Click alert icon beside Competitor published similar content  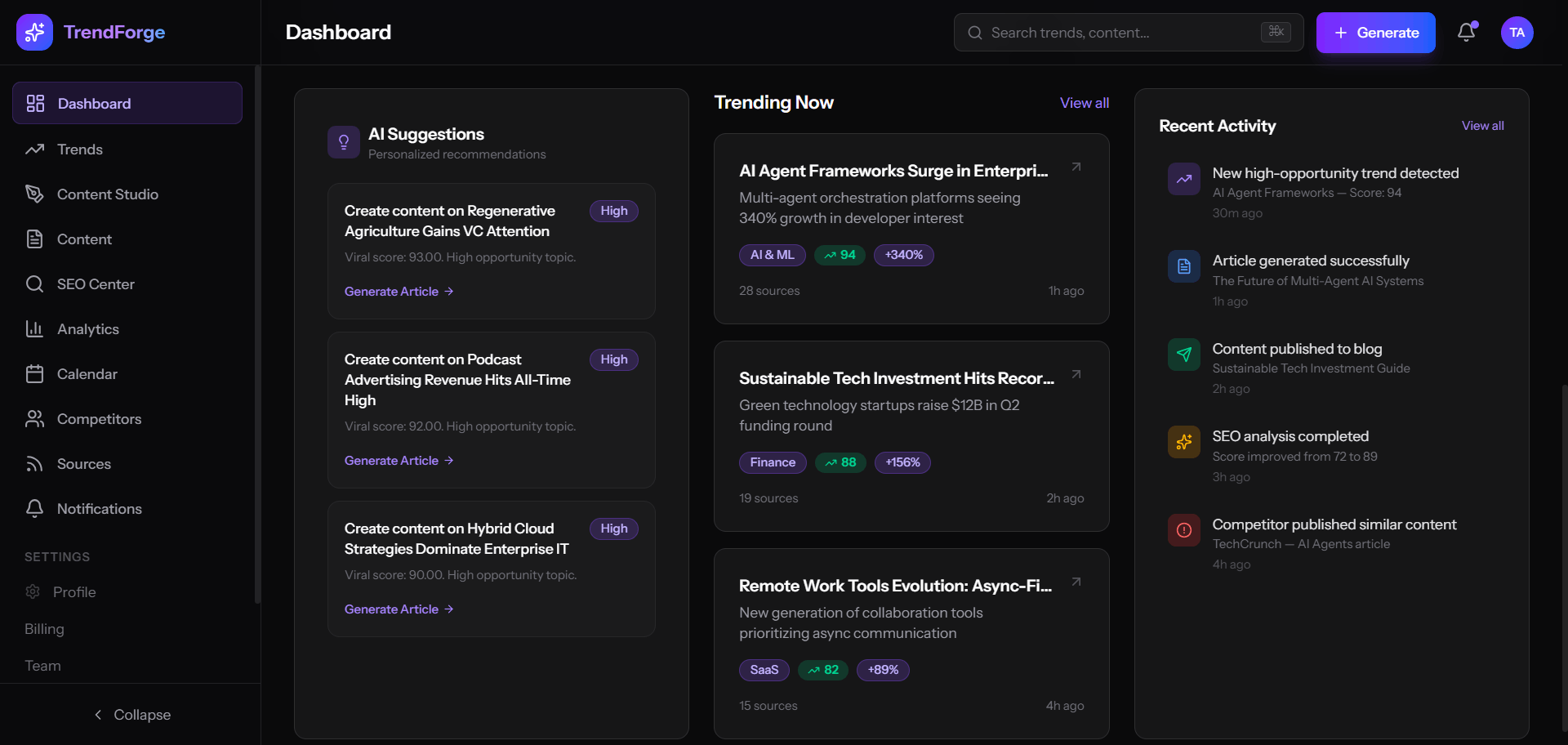coord(1183,530)
